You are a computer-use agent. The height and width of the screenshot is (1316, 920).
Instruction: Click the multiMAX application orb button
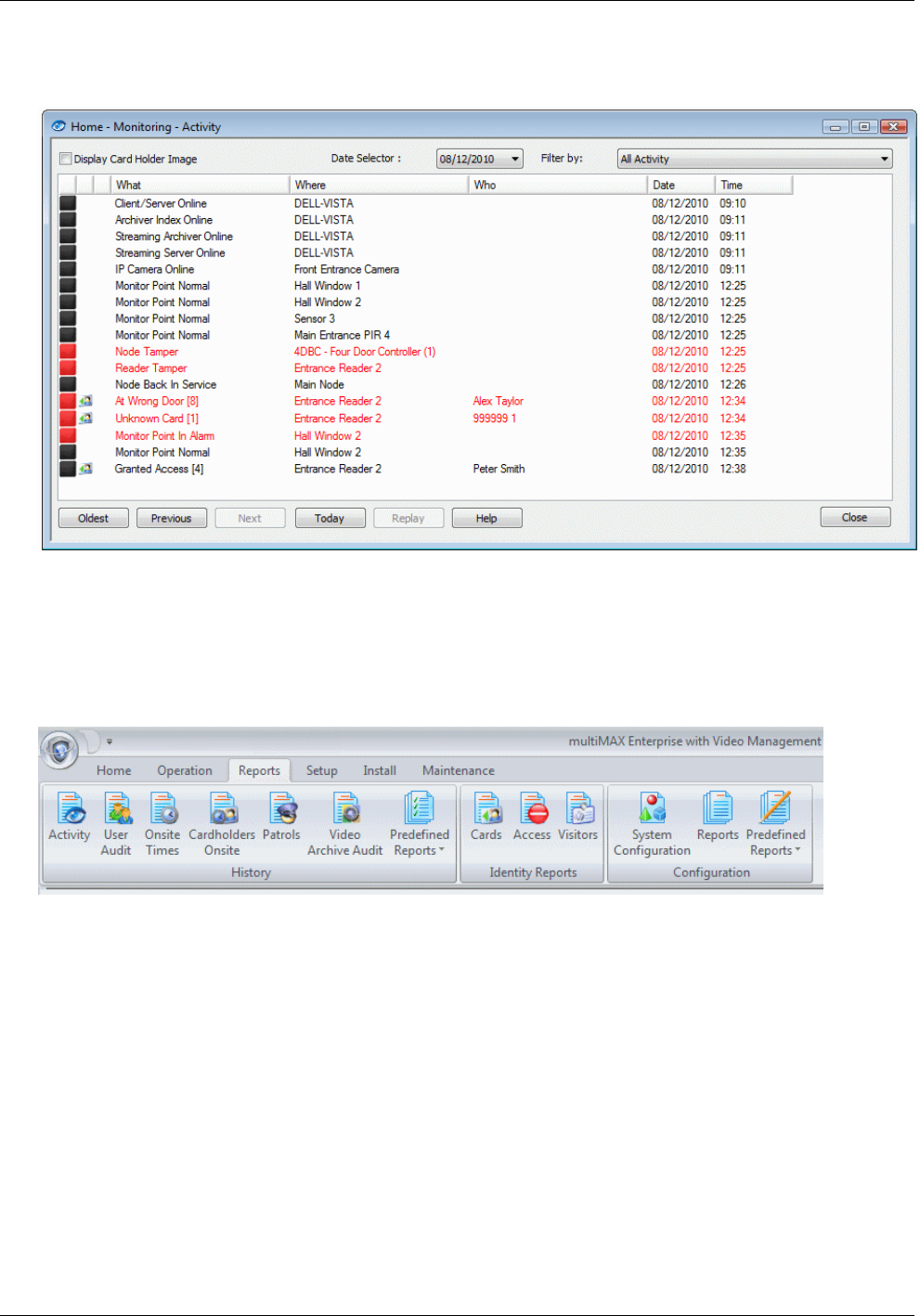[x=60, y=749]
